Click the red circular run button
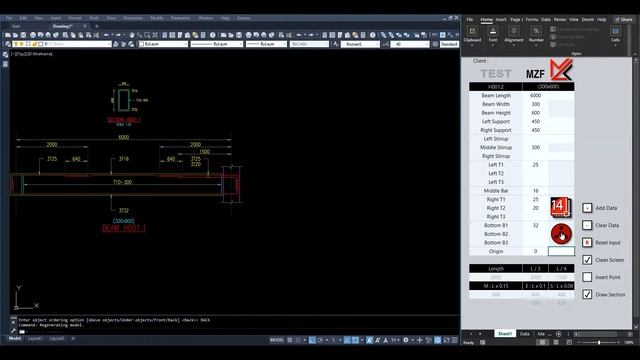Image resolution: width=640 pixels, height=360 pixels. coord(561,234)
